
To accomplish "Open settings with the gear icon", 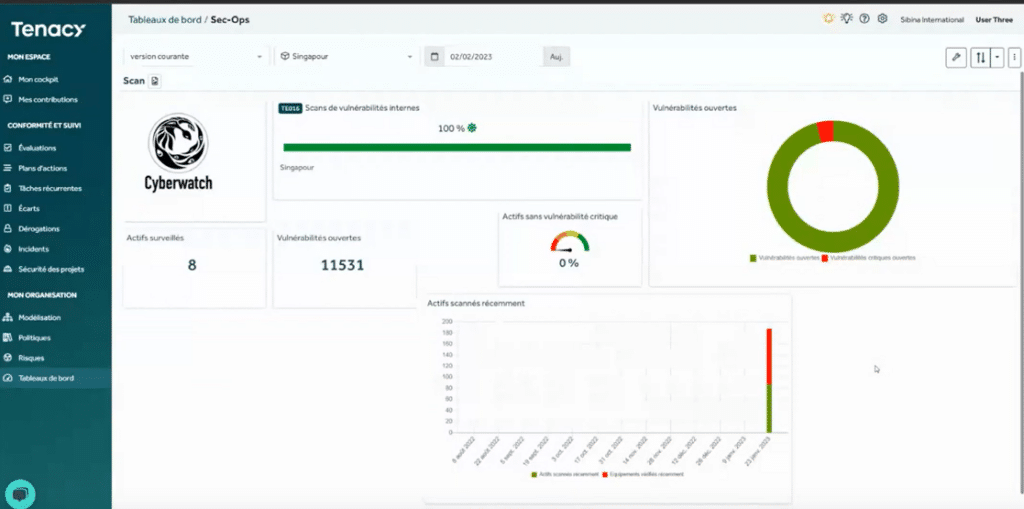I will point(882,19).
